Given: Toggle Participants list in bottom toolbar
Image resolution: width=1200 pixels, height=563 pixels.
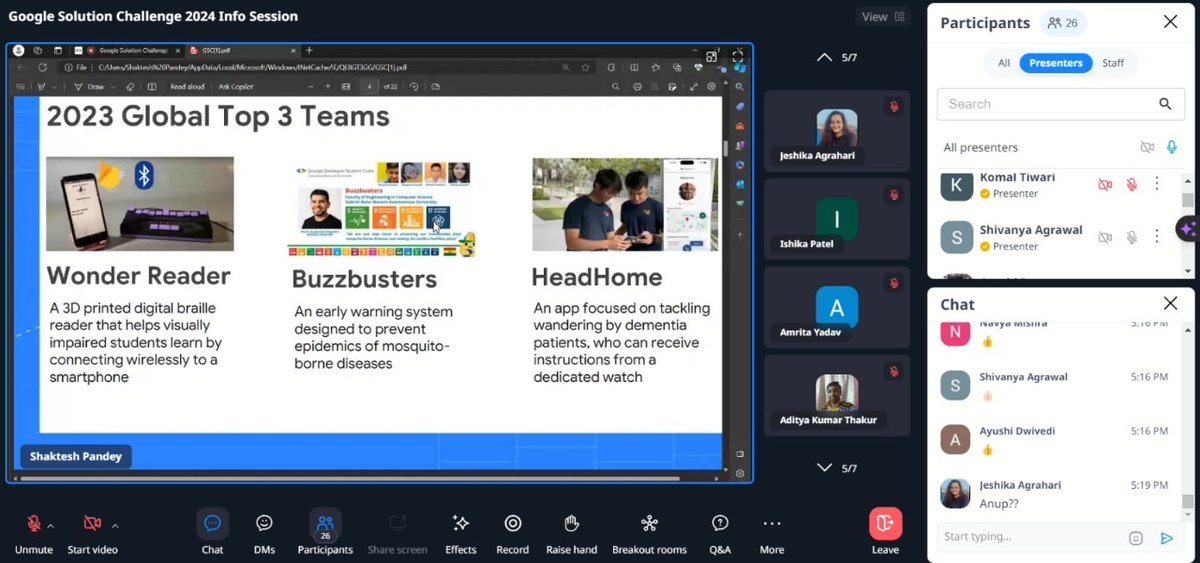Looking at the screenshot, I should coord(325,531).
